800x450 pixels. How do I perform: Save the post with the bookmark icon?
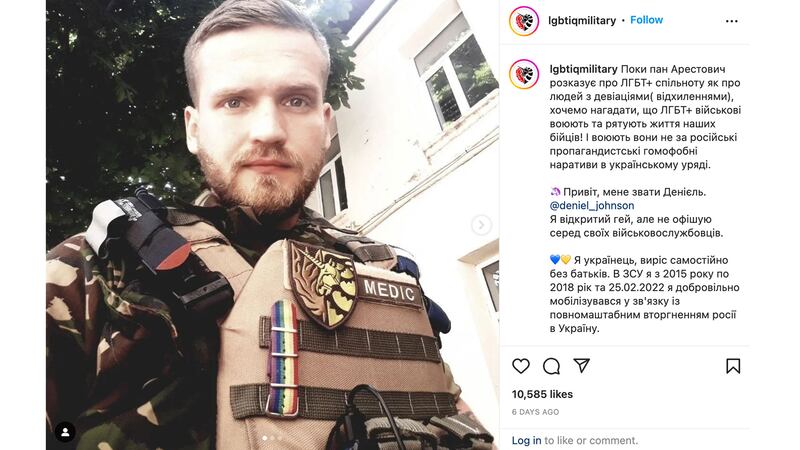tap(733, 366)
